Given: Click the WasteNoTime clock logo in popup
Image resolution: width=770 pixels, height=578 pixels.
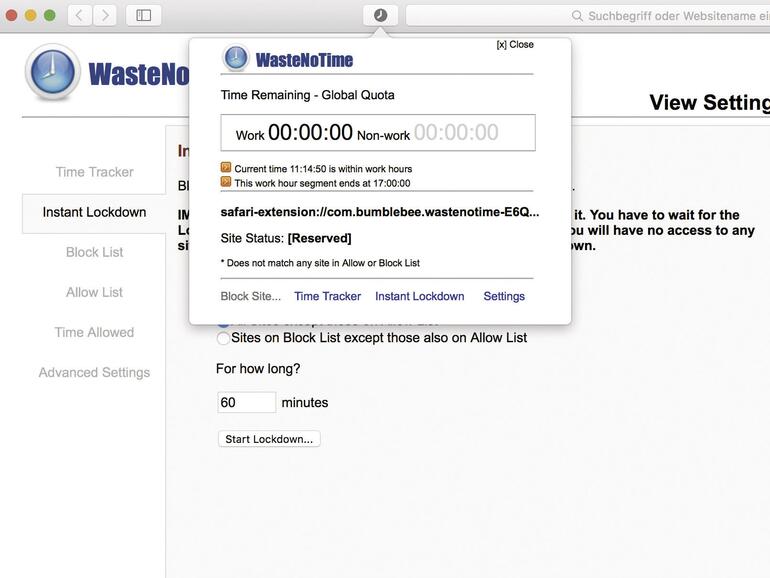Looking at the screenshot, I should pos(236,57).
